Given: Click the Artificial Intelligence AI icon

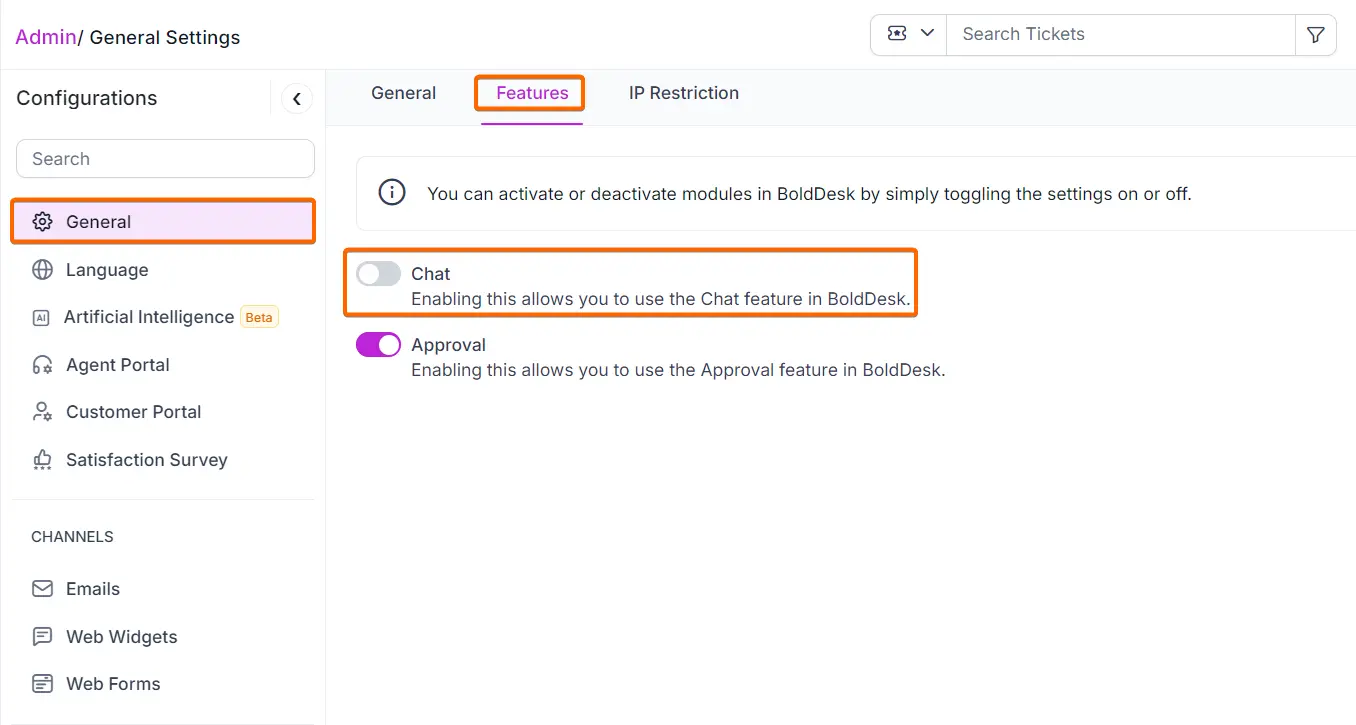Looking at the screenshot, I should pyautogui.click(x=41, y=318).
